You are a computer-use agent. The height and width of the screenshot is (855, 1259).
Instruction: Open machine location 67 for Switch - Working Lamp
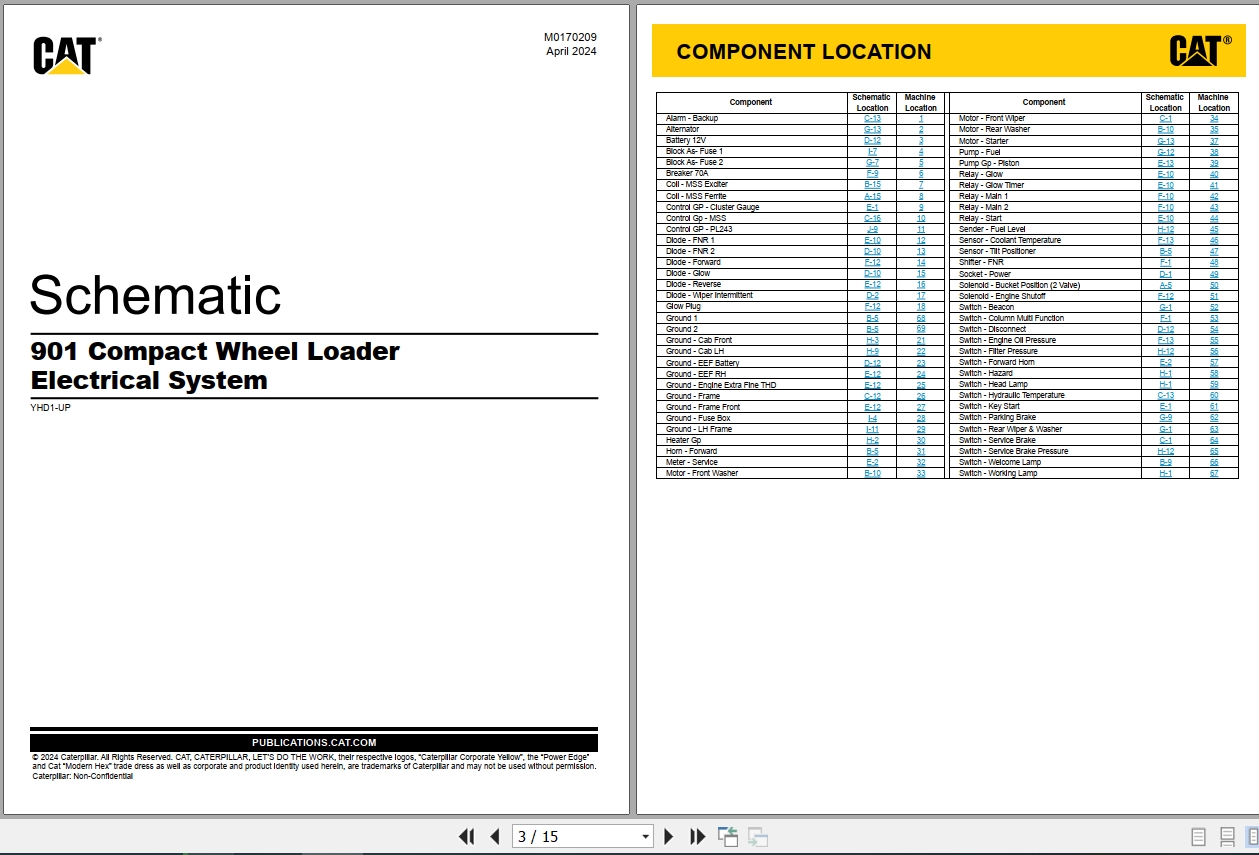1214,473
